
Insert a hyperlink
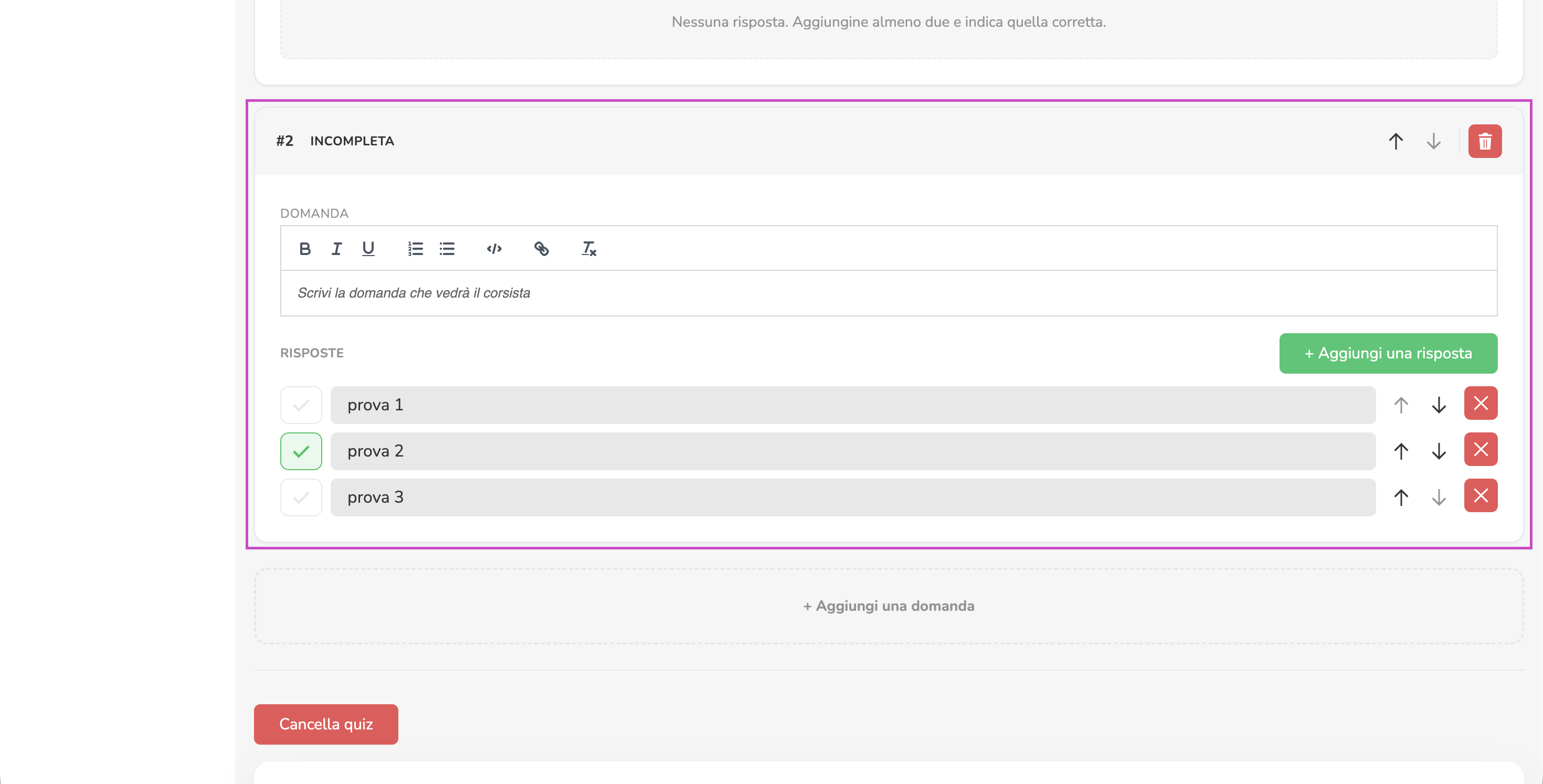point(542,249)
